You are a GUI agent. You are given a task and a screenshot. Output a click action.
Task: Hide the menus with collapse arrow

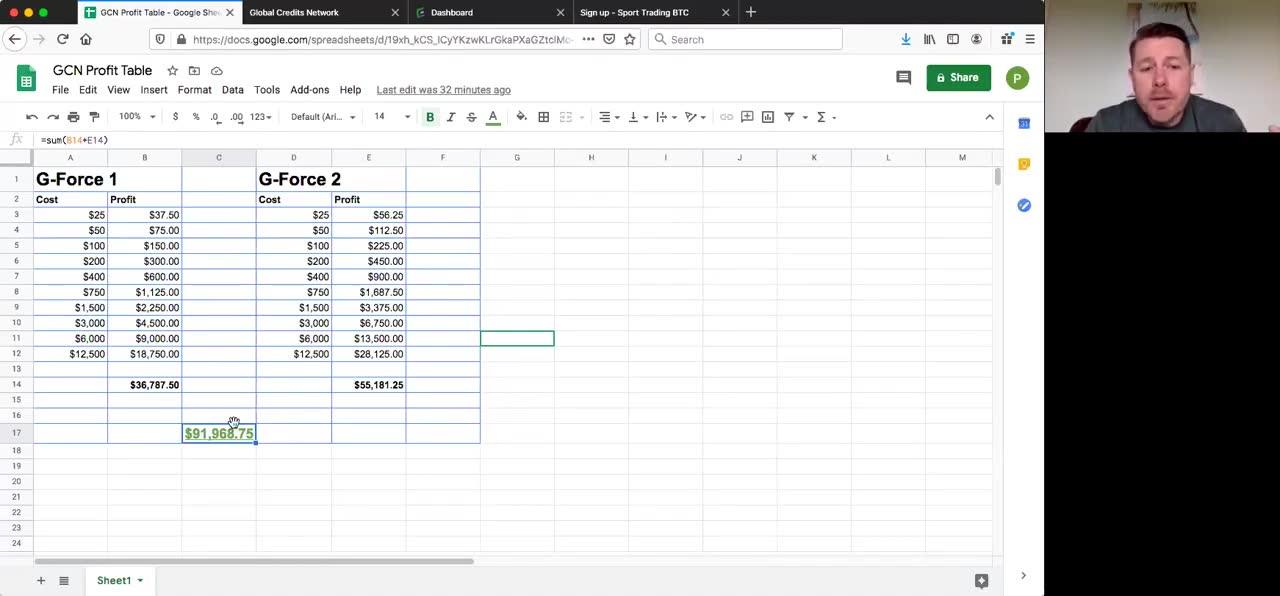[990, 117]
